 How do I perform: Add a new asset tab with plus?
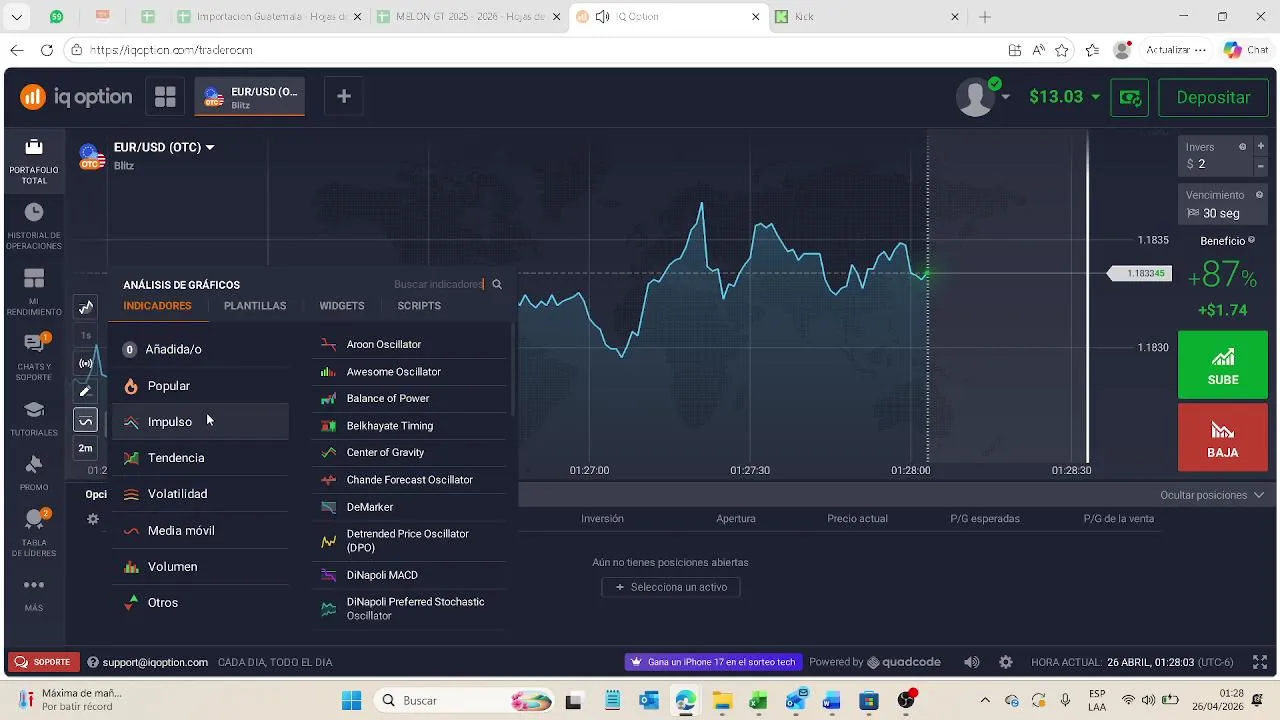point(344,96)
